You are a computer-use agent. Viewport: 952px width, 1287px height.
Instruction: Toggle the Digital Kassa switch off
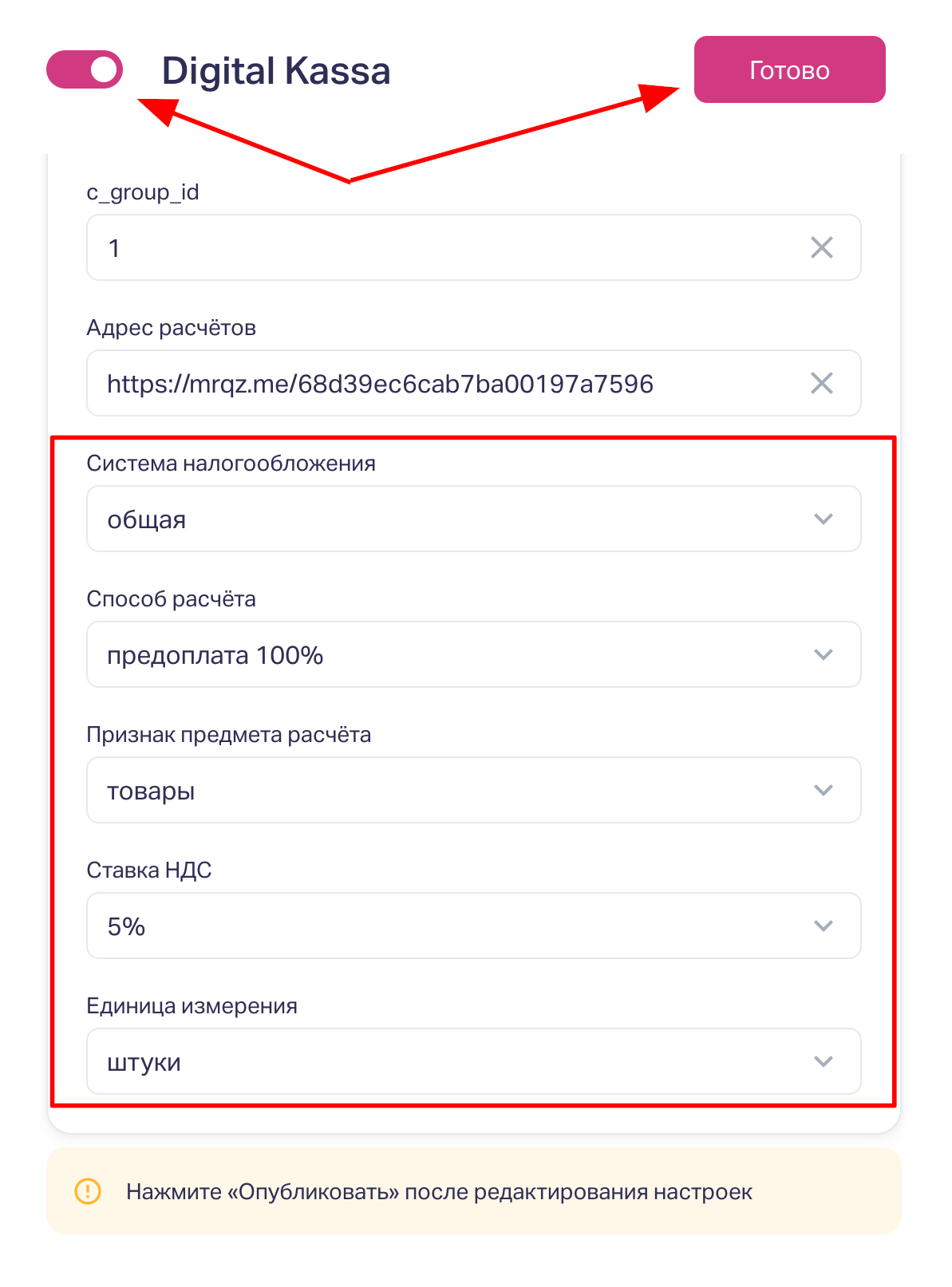pyautogui.click(x=85, y=69)
